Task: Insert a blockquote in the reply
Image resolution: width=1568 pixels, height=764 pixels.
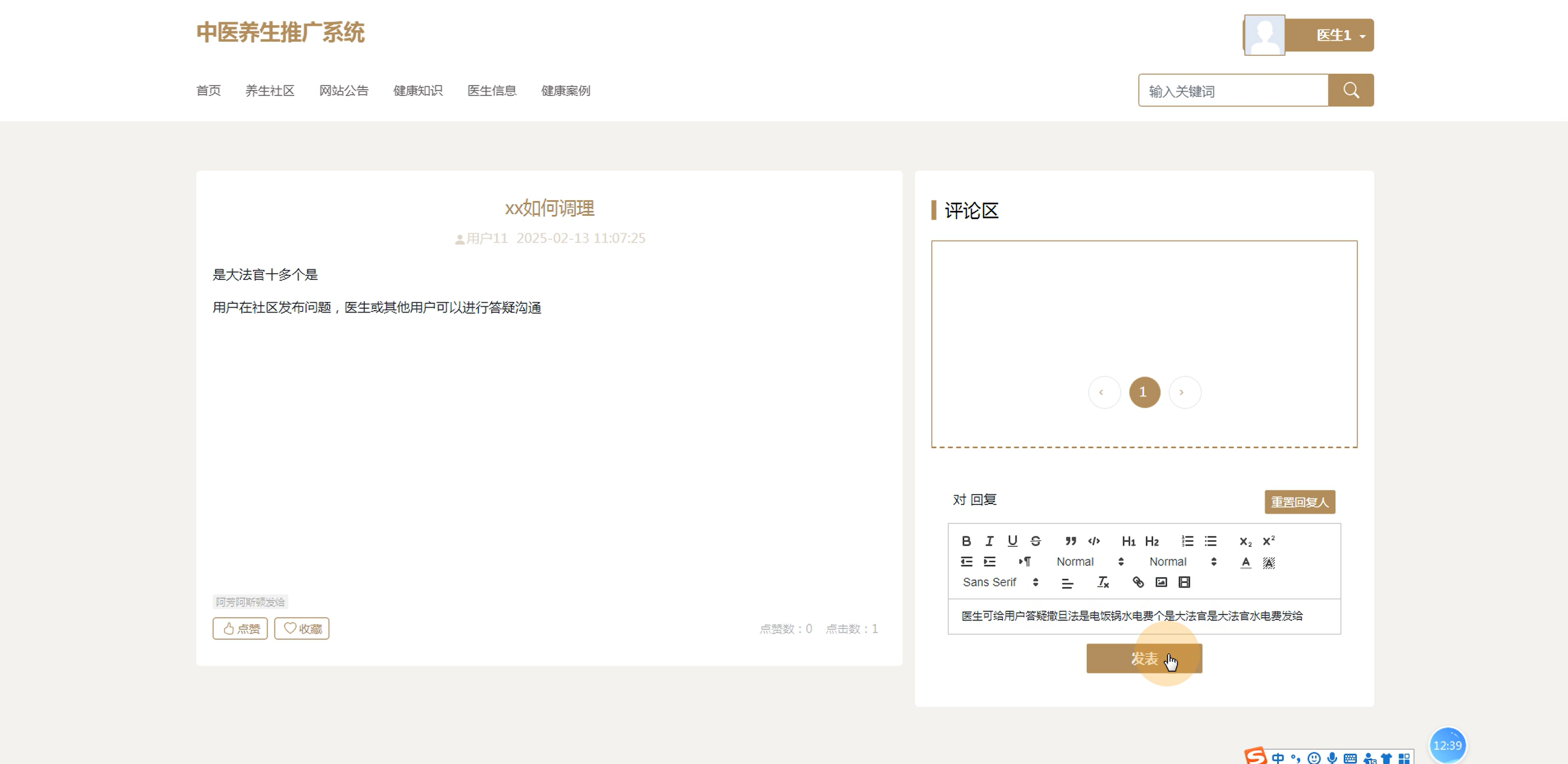Action: (1071, 541)
